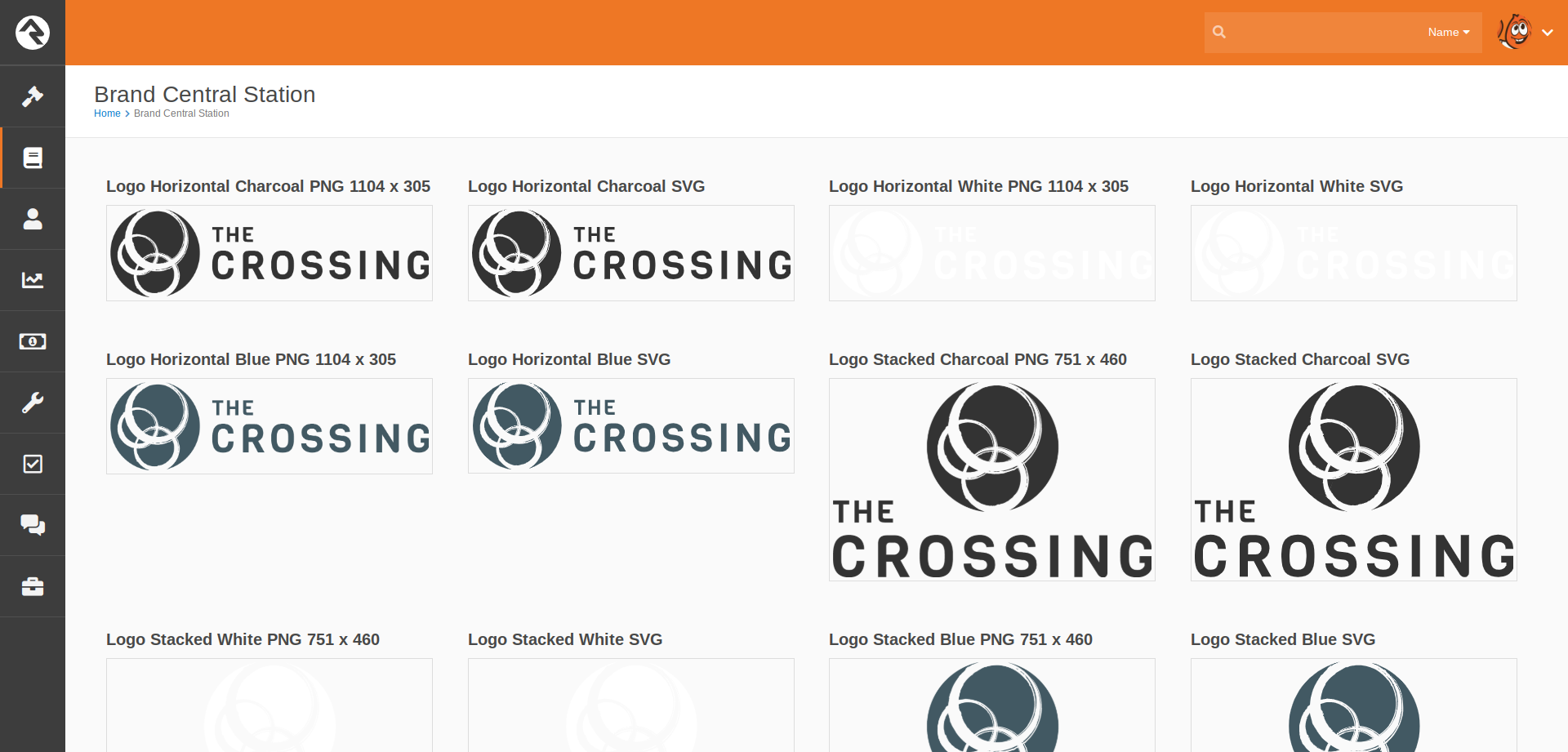Click 'Logo Horizontal White PNG 1104 x 305' title
The width and height of the screenshot is (1568, 752).
pyautogui.click(x=978, y=186)
